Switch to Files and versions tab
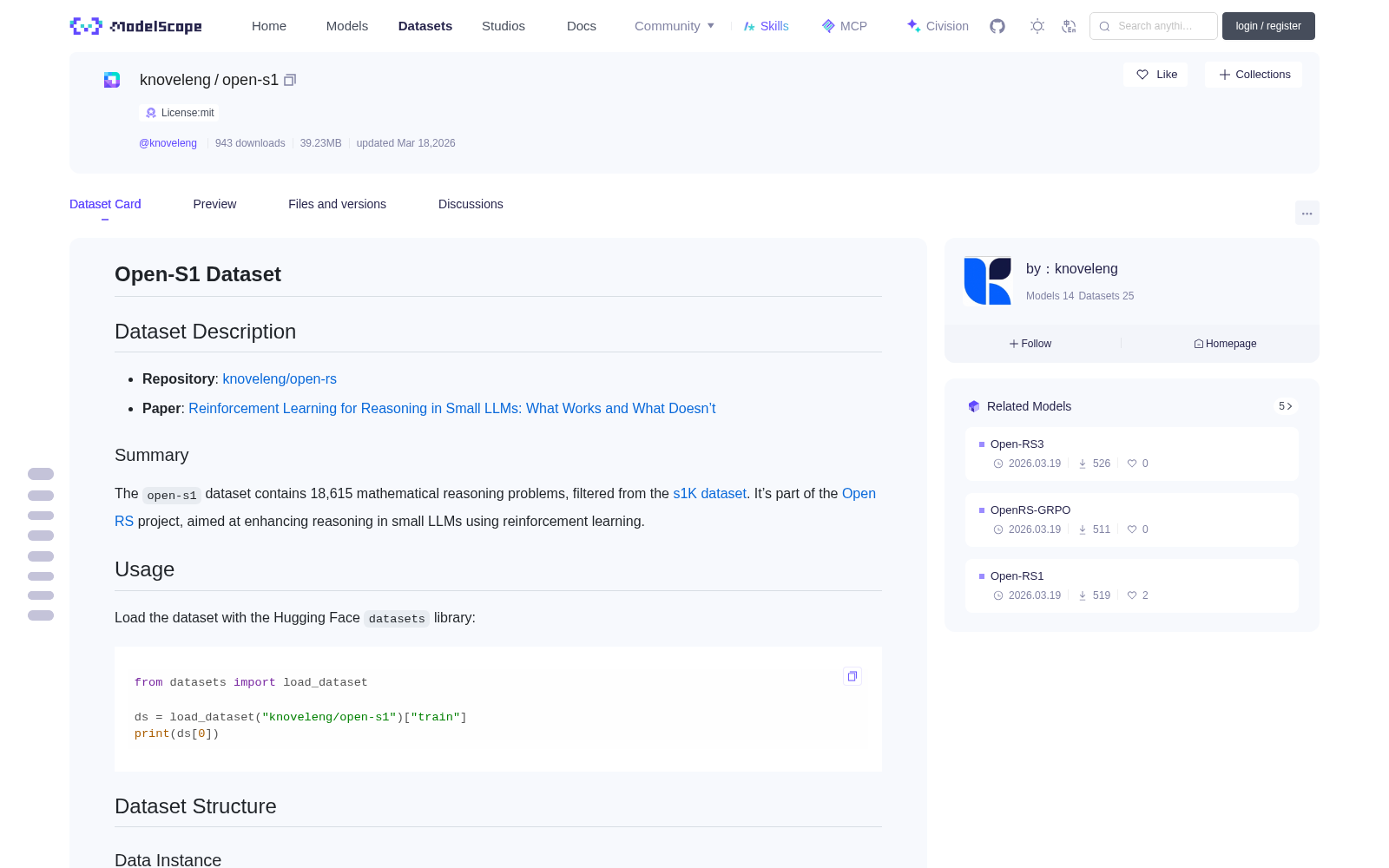This screenshot has height=868, width=1389. pos(337,204)
